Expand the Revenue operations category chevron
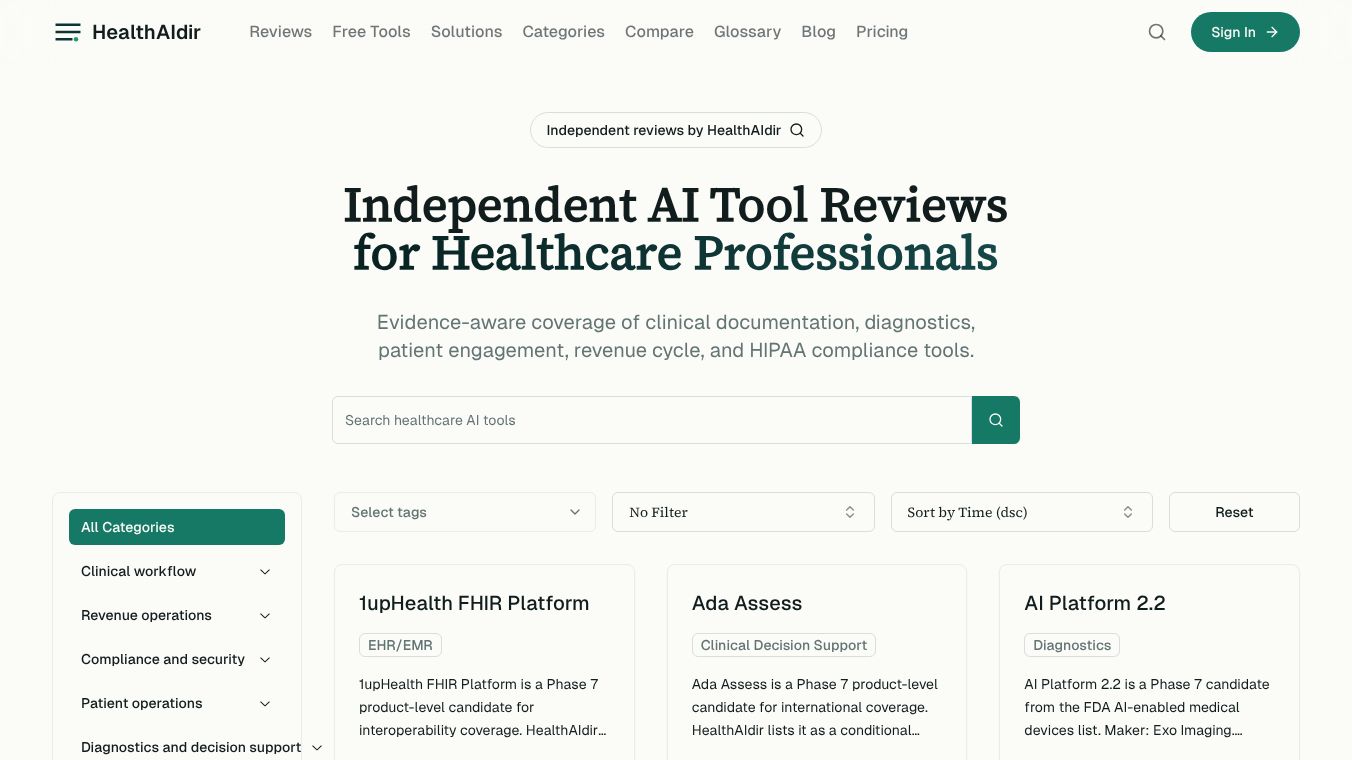This screenshot has width=1352, height=760. pyautogui.click(x=265, y=616)
